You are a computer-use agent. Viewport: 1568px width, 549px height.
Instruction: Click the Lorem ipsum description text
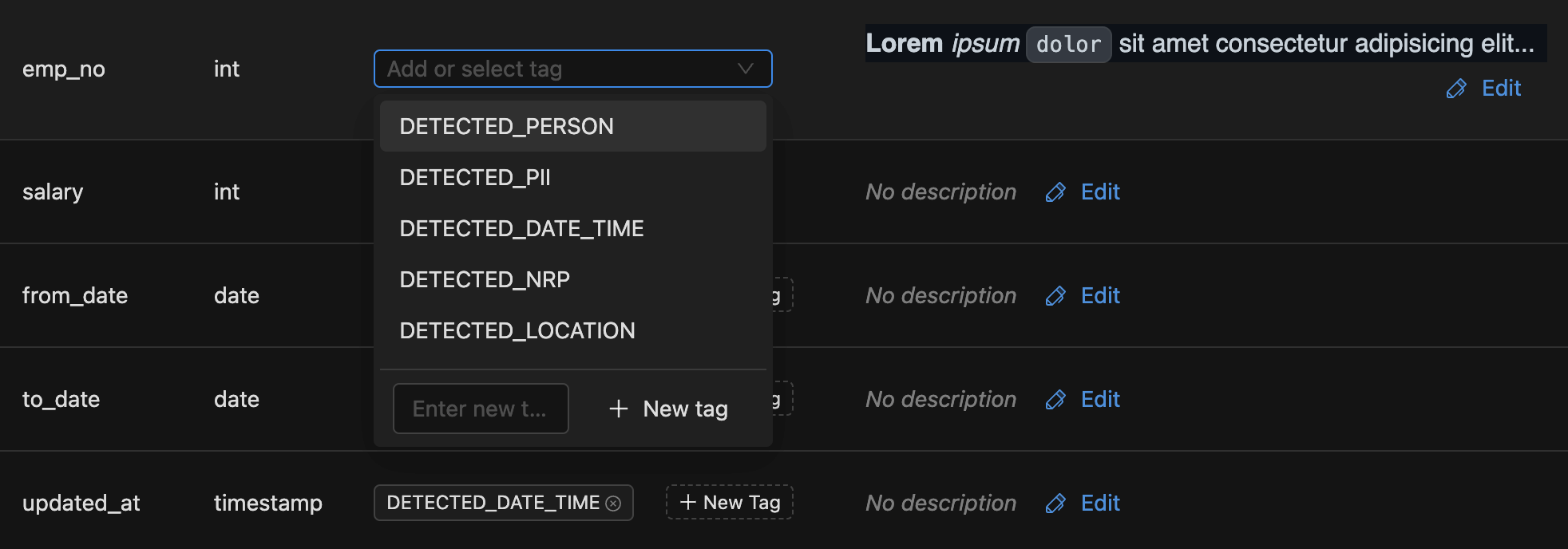[1206, 43]
